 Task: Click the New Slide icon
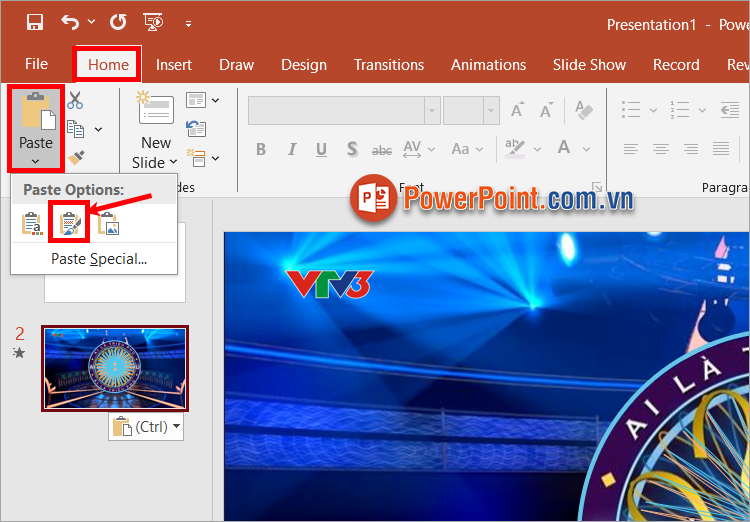coord(155,109)
